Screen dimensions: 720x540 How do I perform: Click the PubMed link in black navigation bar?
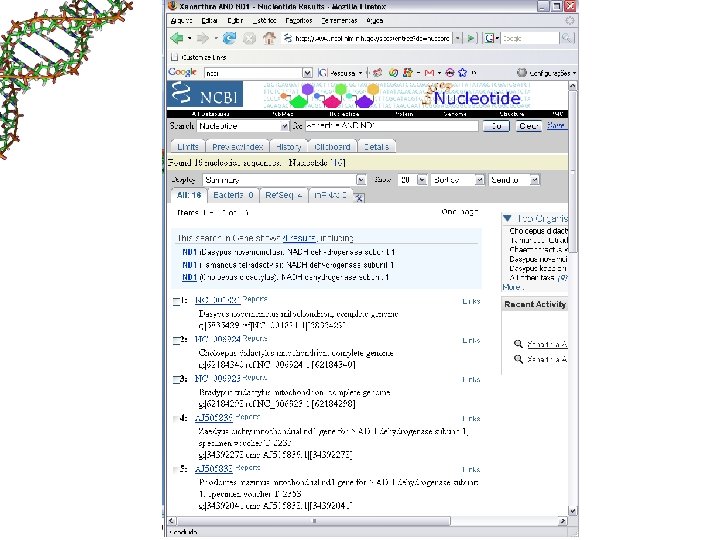[x=283, y=114]
